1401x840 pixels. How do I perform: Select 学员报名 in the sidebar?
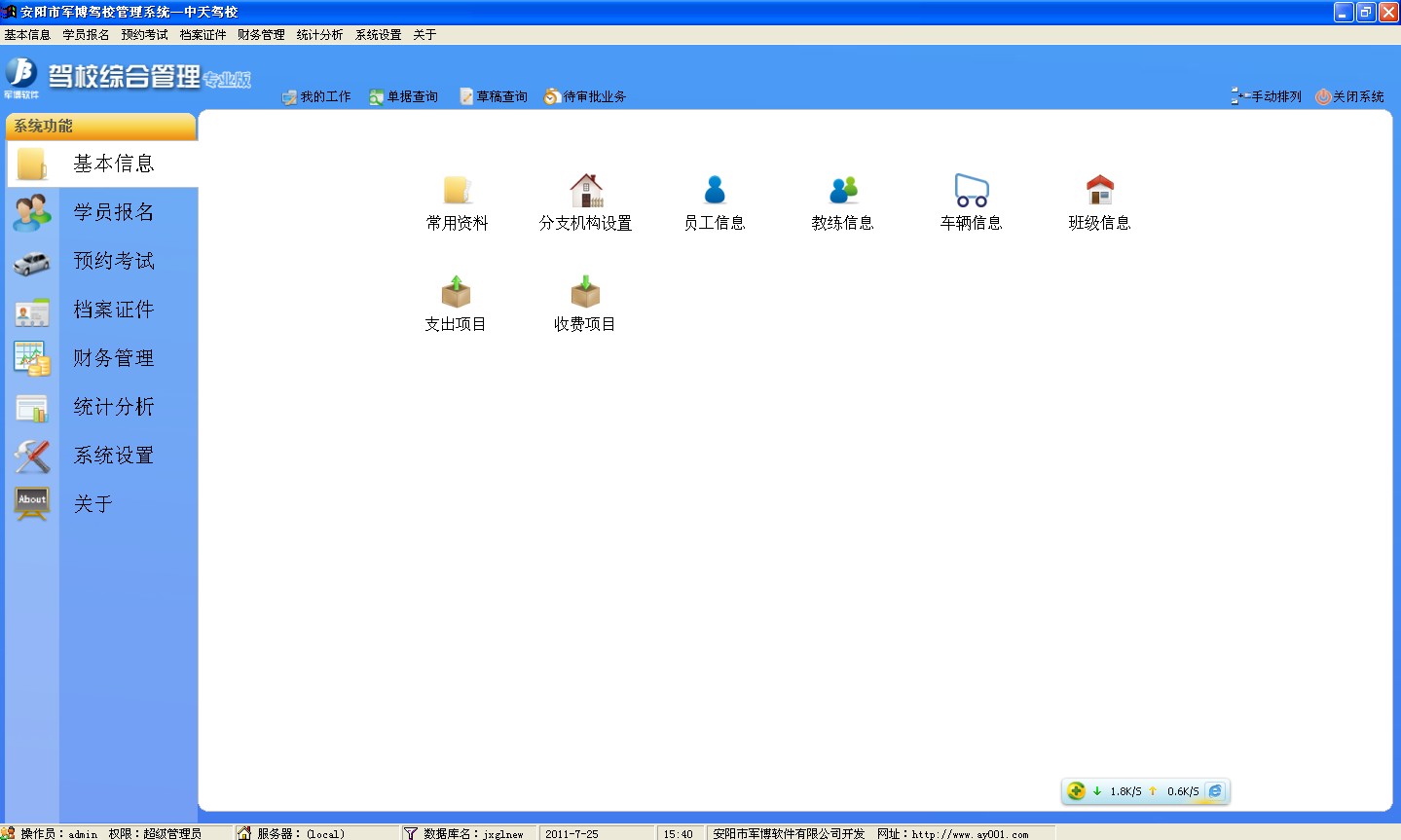point(102,212)
